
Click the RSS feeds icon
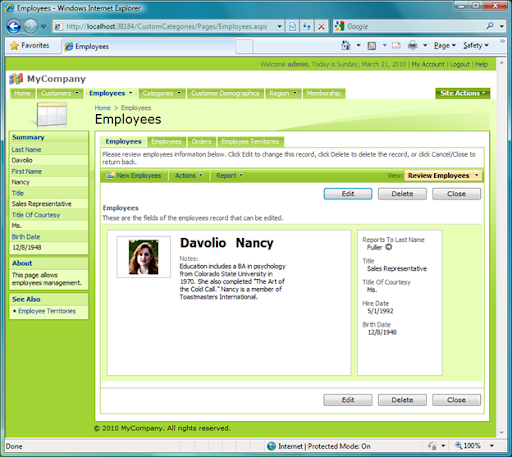click(372, 46)
